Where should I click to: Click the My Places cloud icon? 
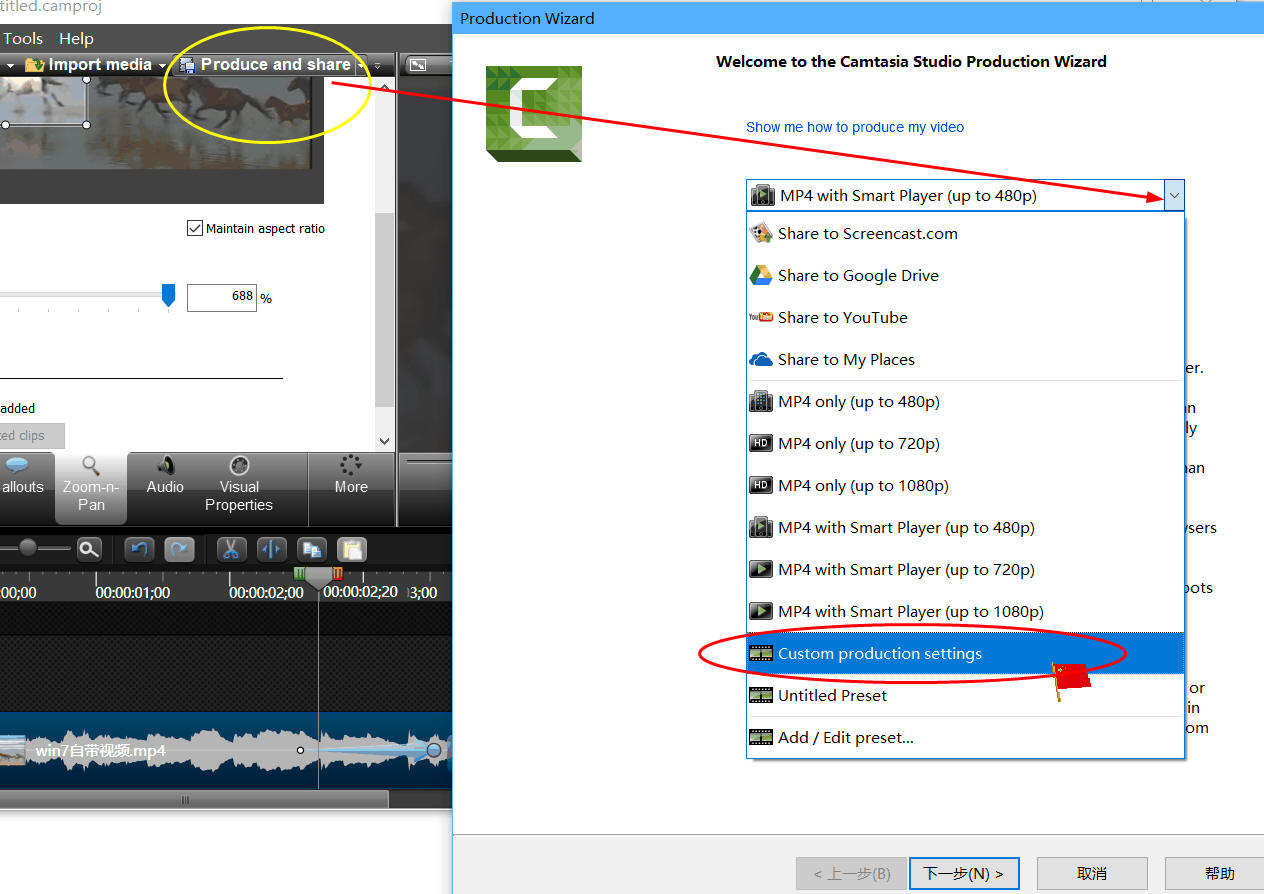point(761,359)
